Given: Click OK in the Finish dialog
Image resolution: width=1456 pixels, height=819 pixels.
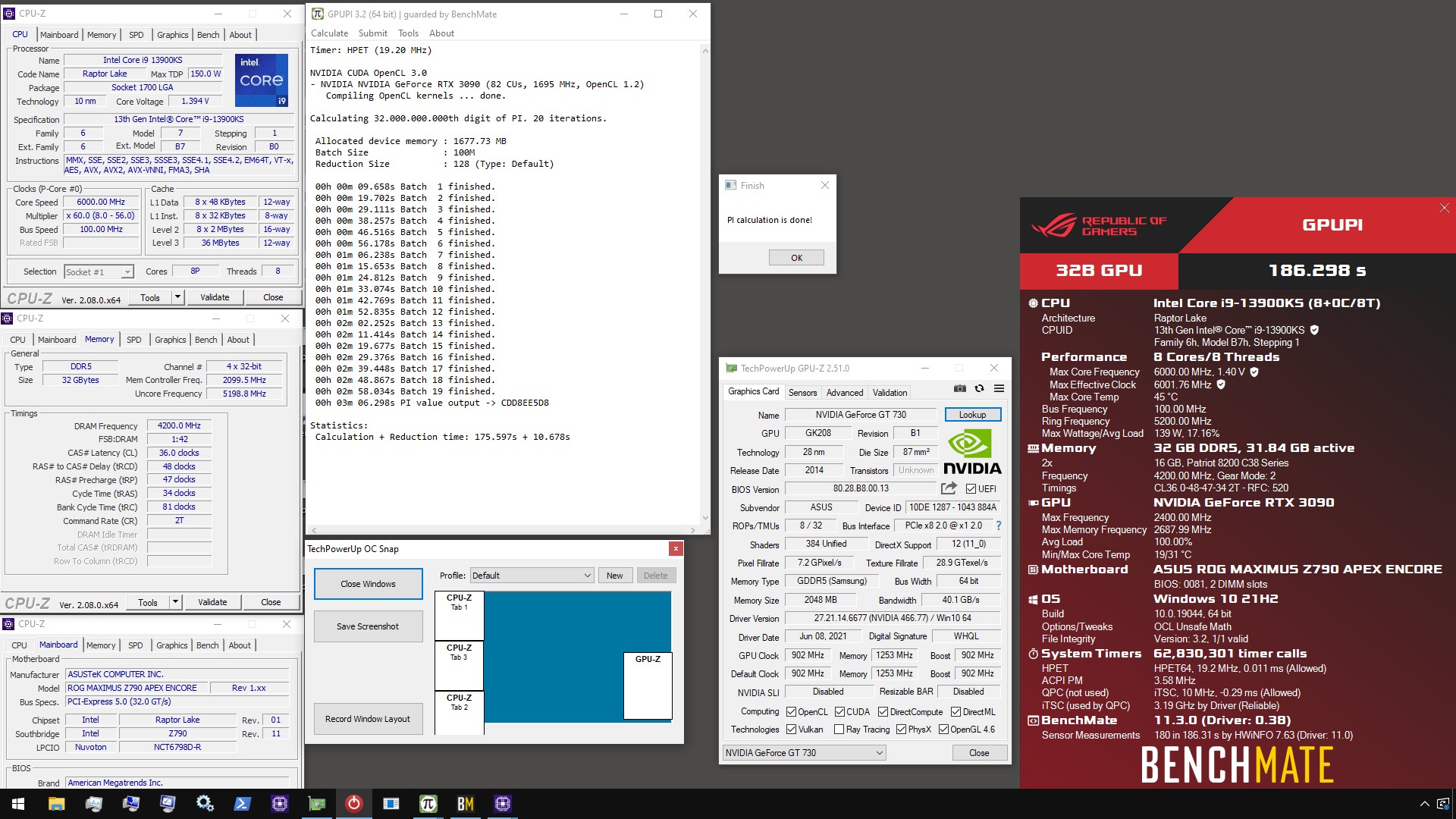Looking at the screenshot, I should coord(796,258).
